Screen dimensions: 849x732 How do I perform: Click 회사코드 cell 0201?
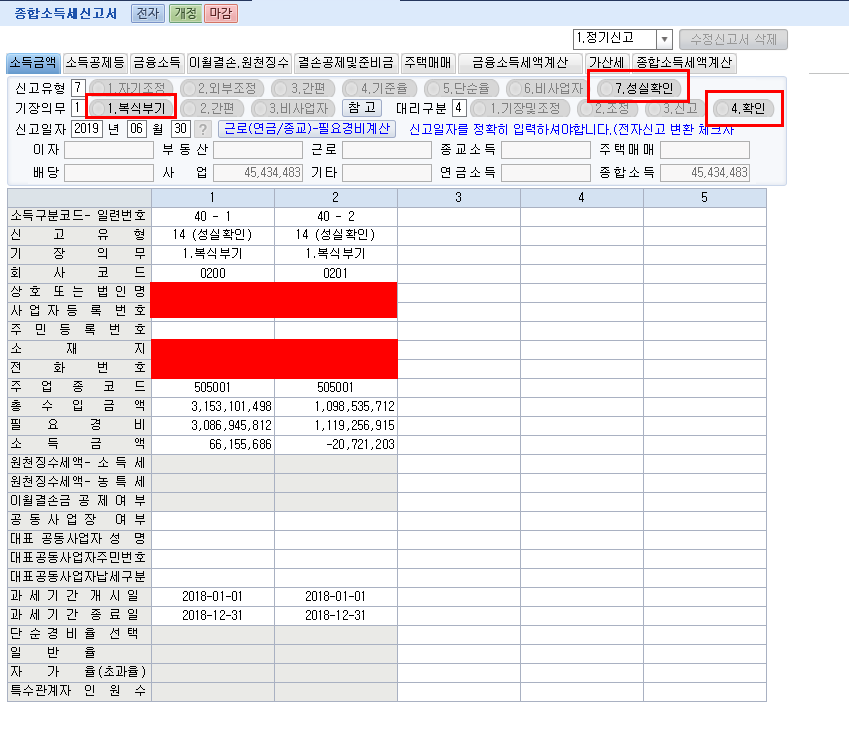tap(336, 273)
